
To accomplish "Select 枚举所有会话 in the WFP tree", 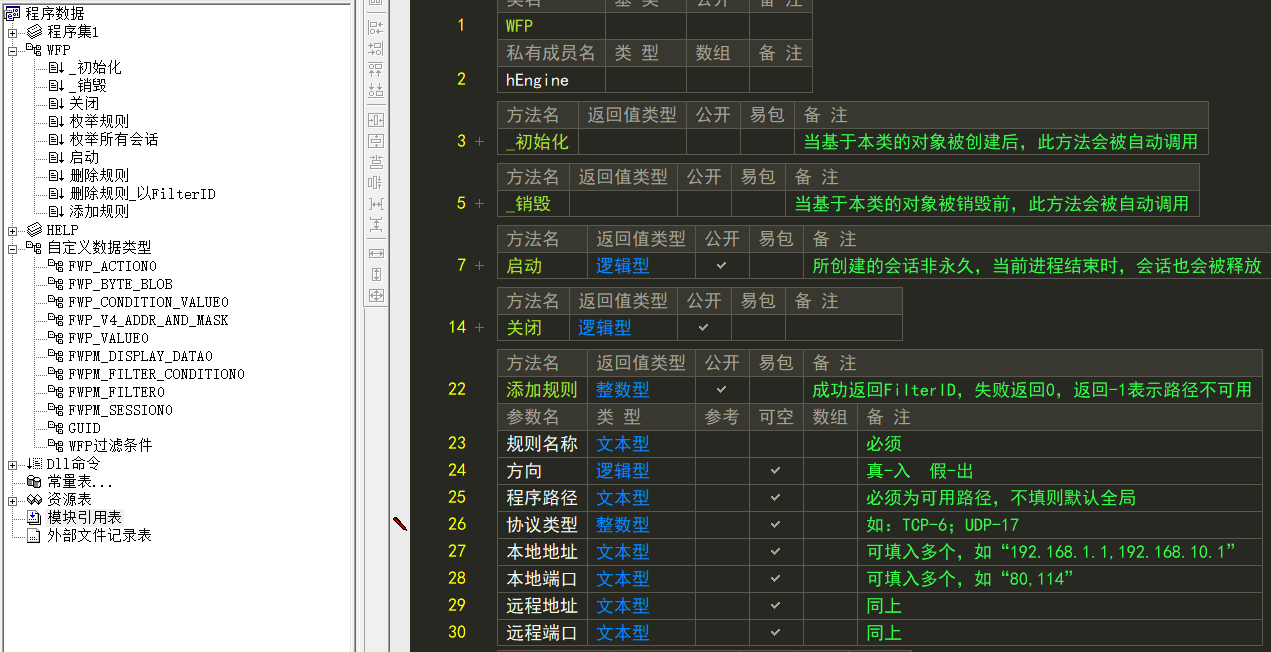I will click(114, 139).
